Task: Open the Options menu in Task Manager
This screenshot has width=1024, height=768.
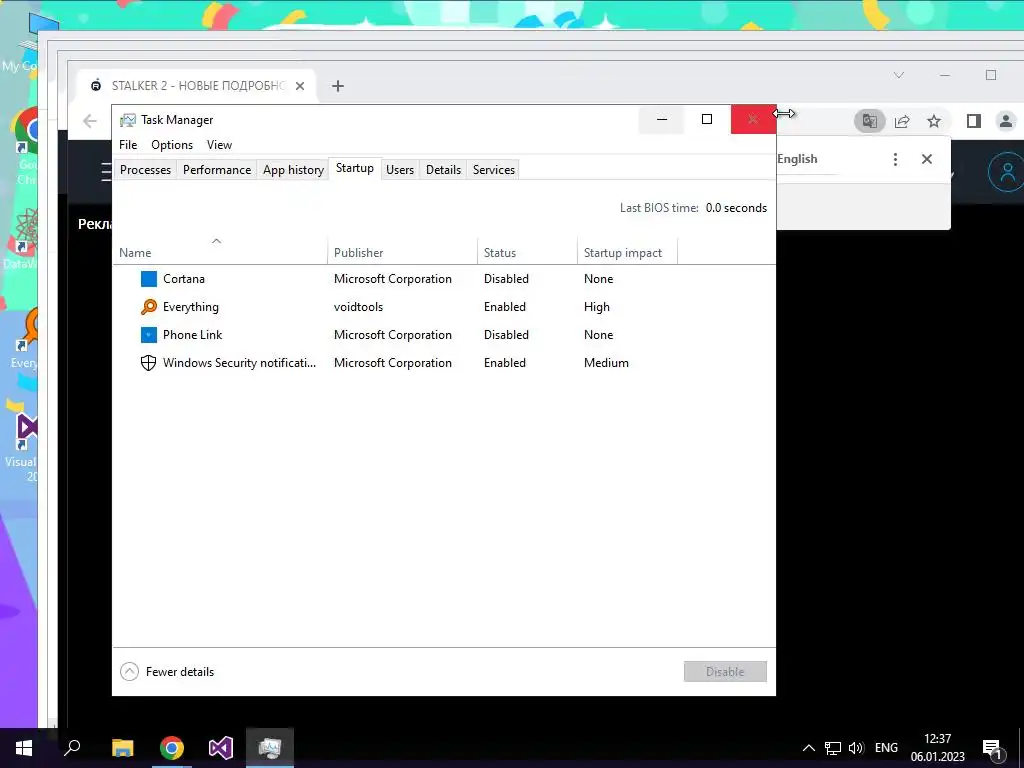Action: (172, 145)
